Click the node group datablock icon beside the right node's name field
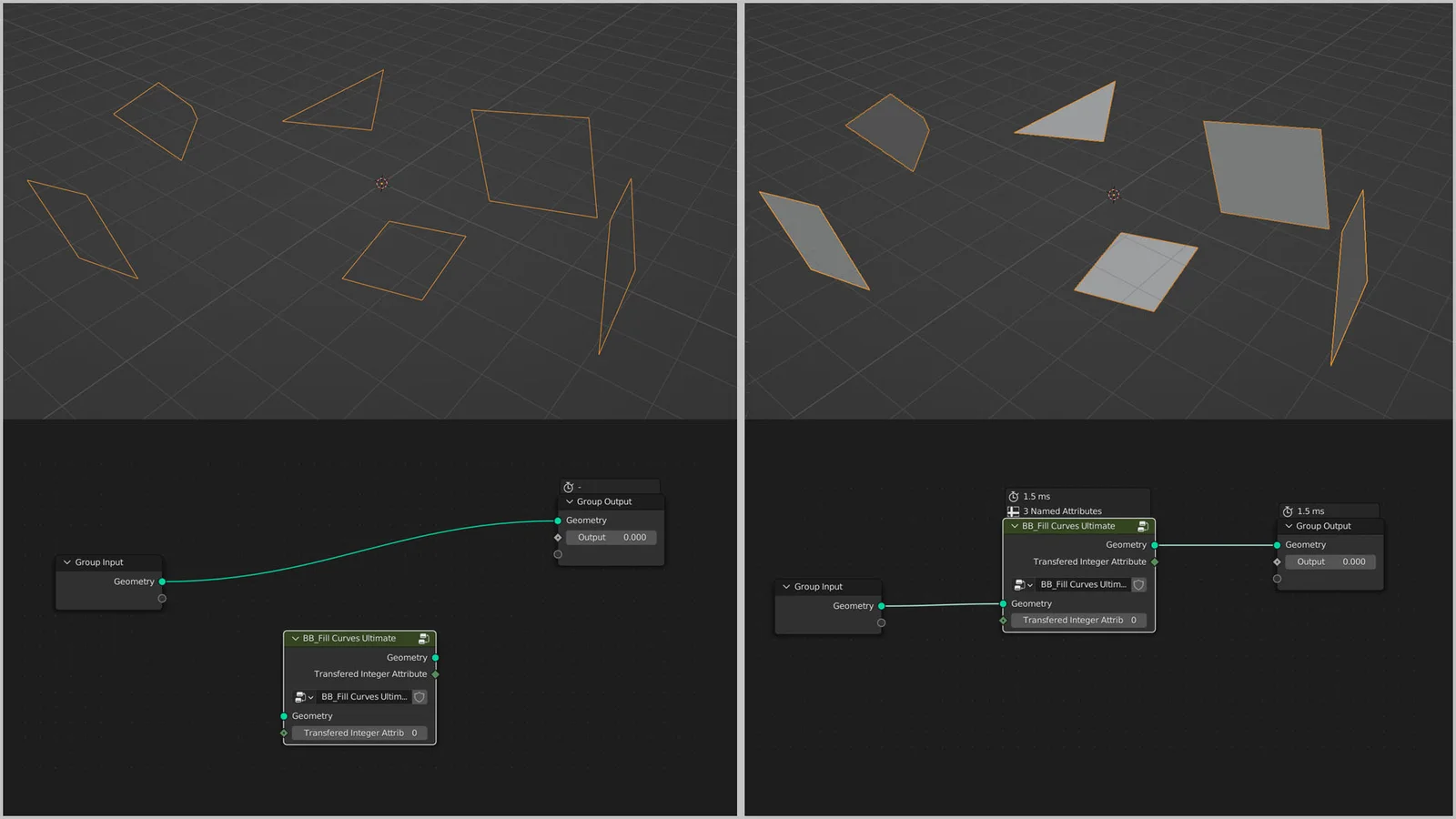The height and width of the screenshot is (819, 1456). coord(1018,584)
